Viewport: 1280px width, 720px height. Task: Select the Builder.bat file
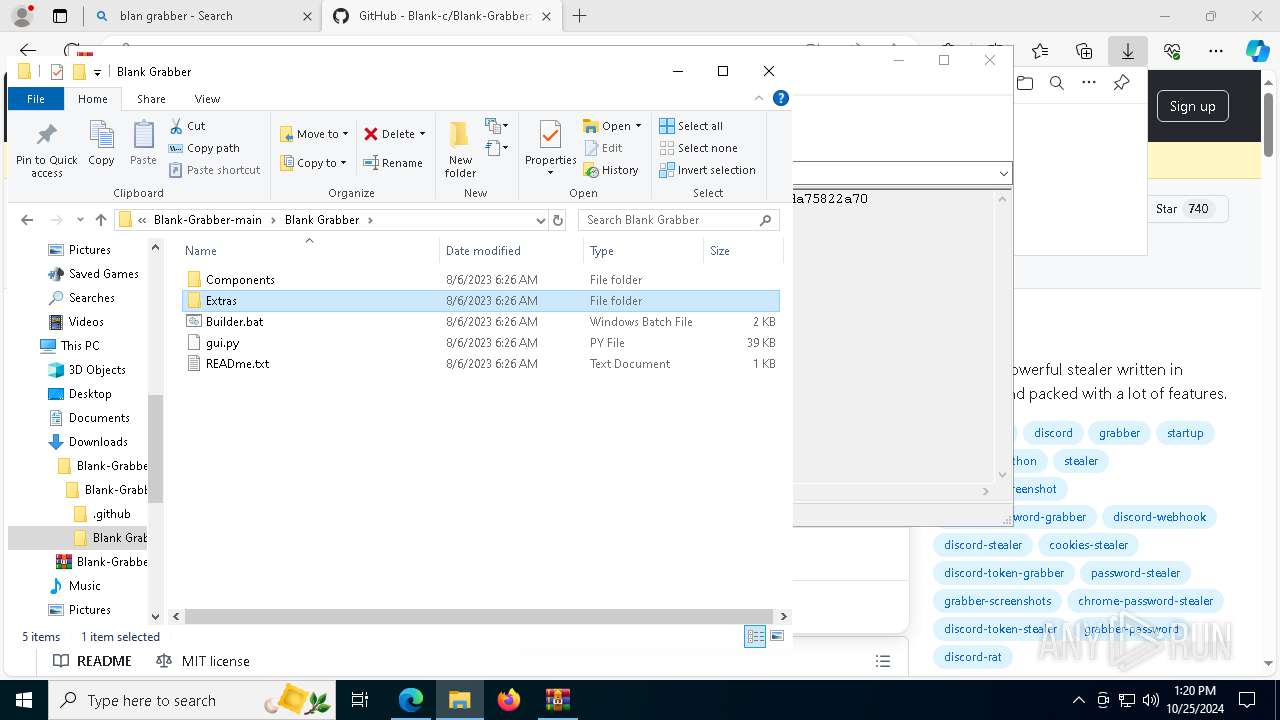tap(234, 322)
